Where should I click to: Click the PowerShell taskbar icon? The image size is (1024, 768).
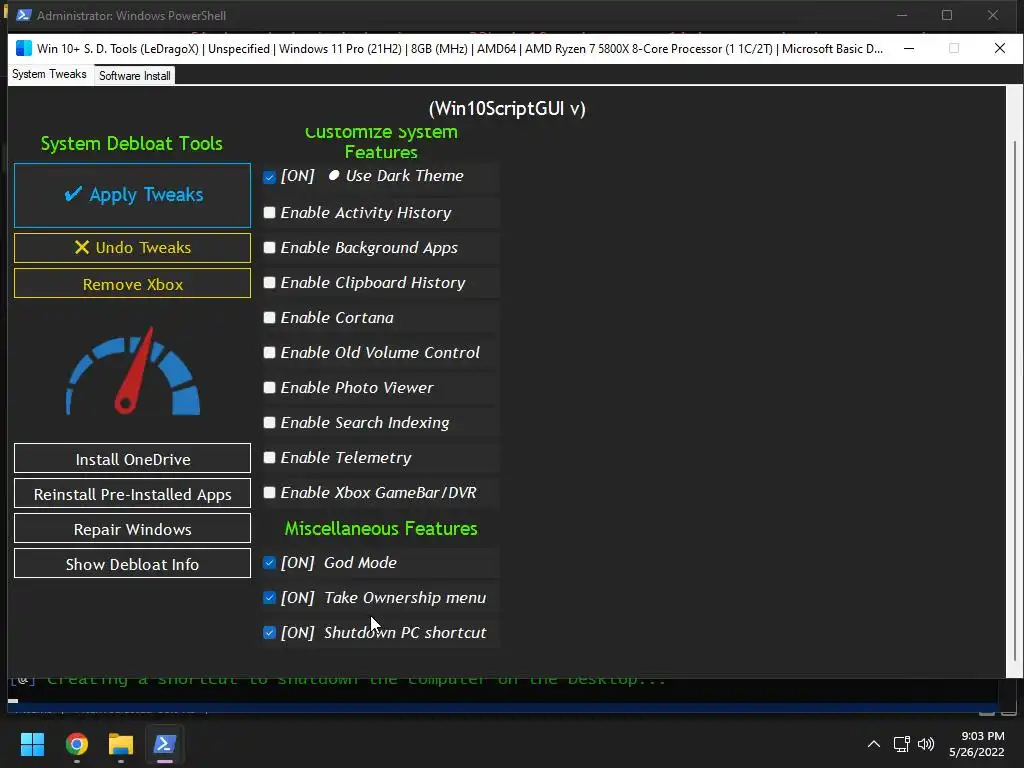(x=165, y=744)
